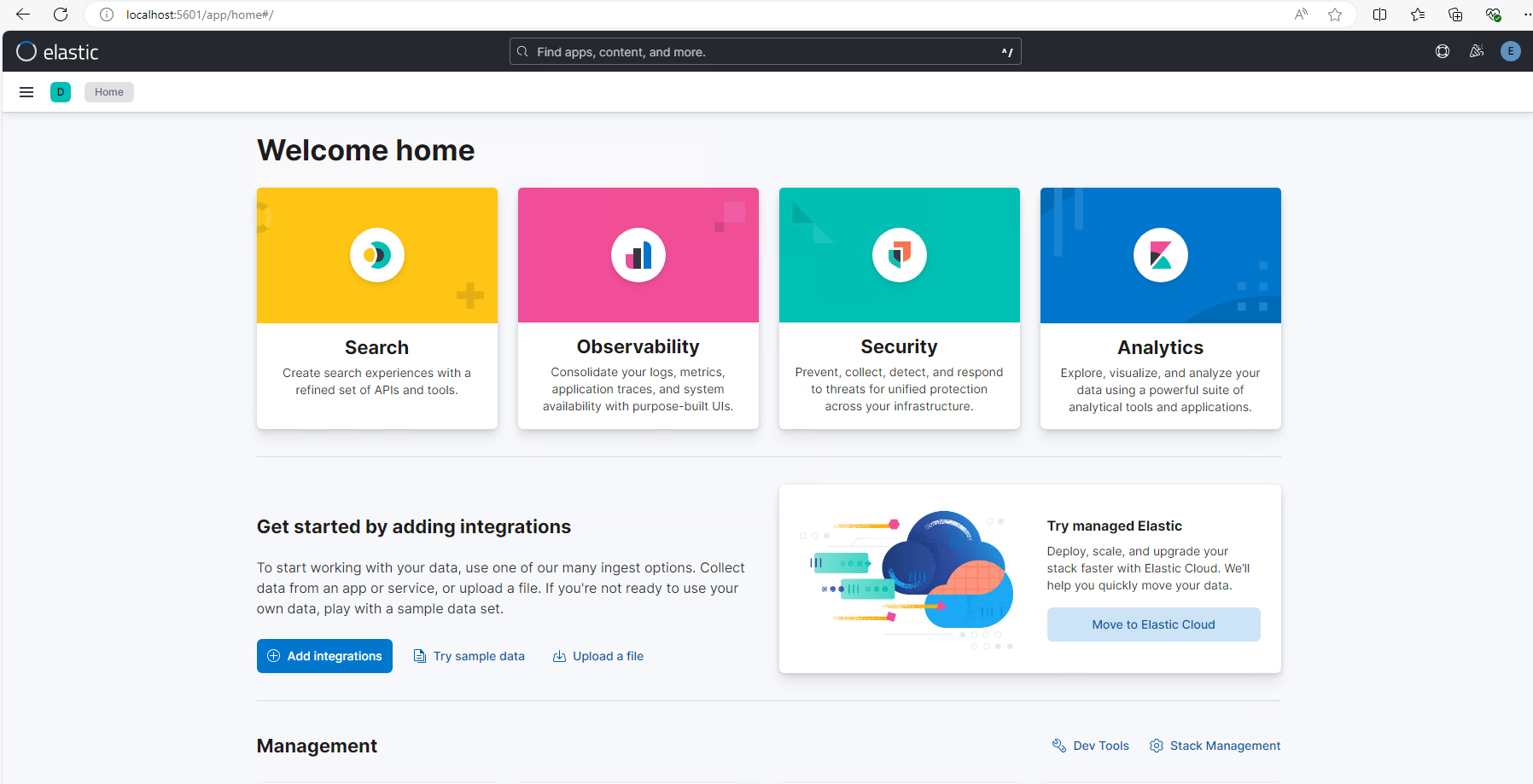Click Move to Elastic Cloud button
Screen dimensions: 1533x784
coord(1153,624)
